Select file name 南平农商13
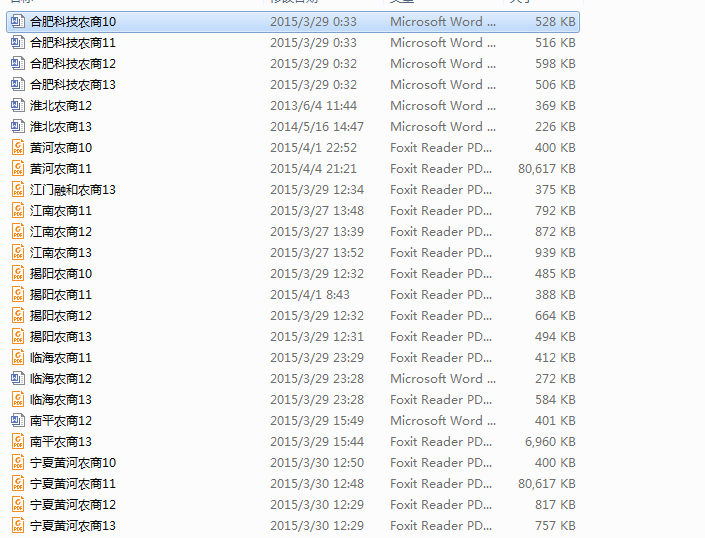 61,442
